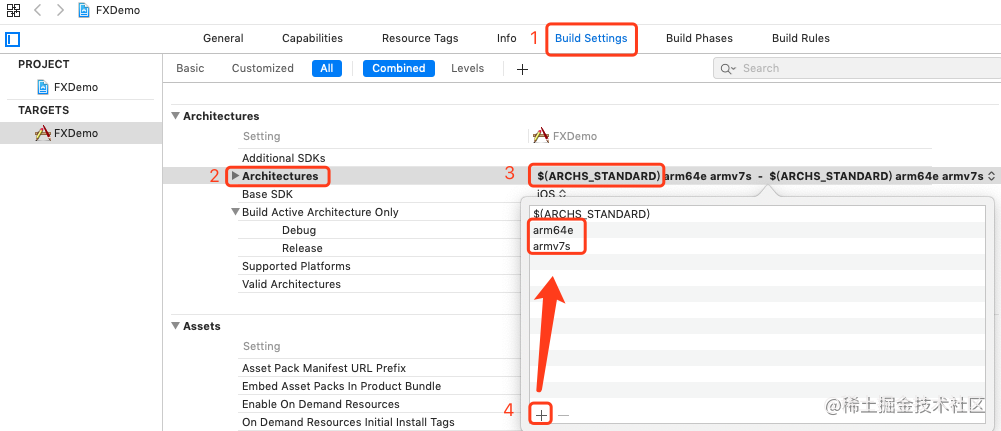This screenshot has width=1001, height=431.
Task: Switch view to Levels
Action: [x=467, y=68]
